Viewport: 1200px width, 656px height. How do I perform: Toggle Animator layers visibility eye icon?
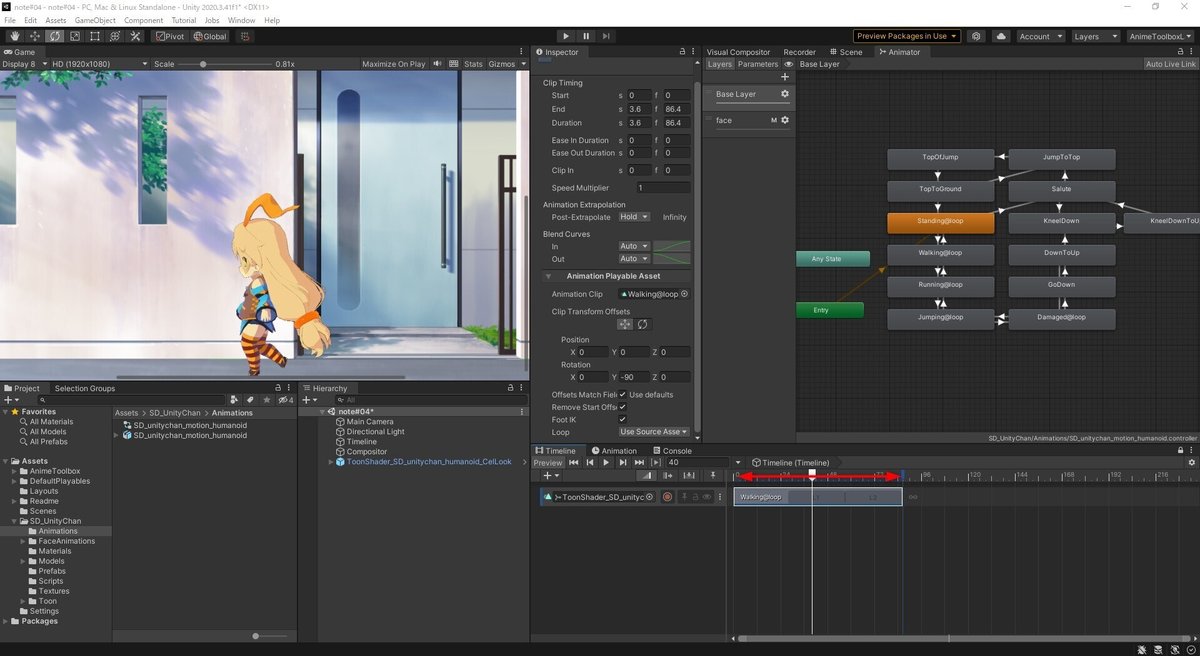pos(789,64)
